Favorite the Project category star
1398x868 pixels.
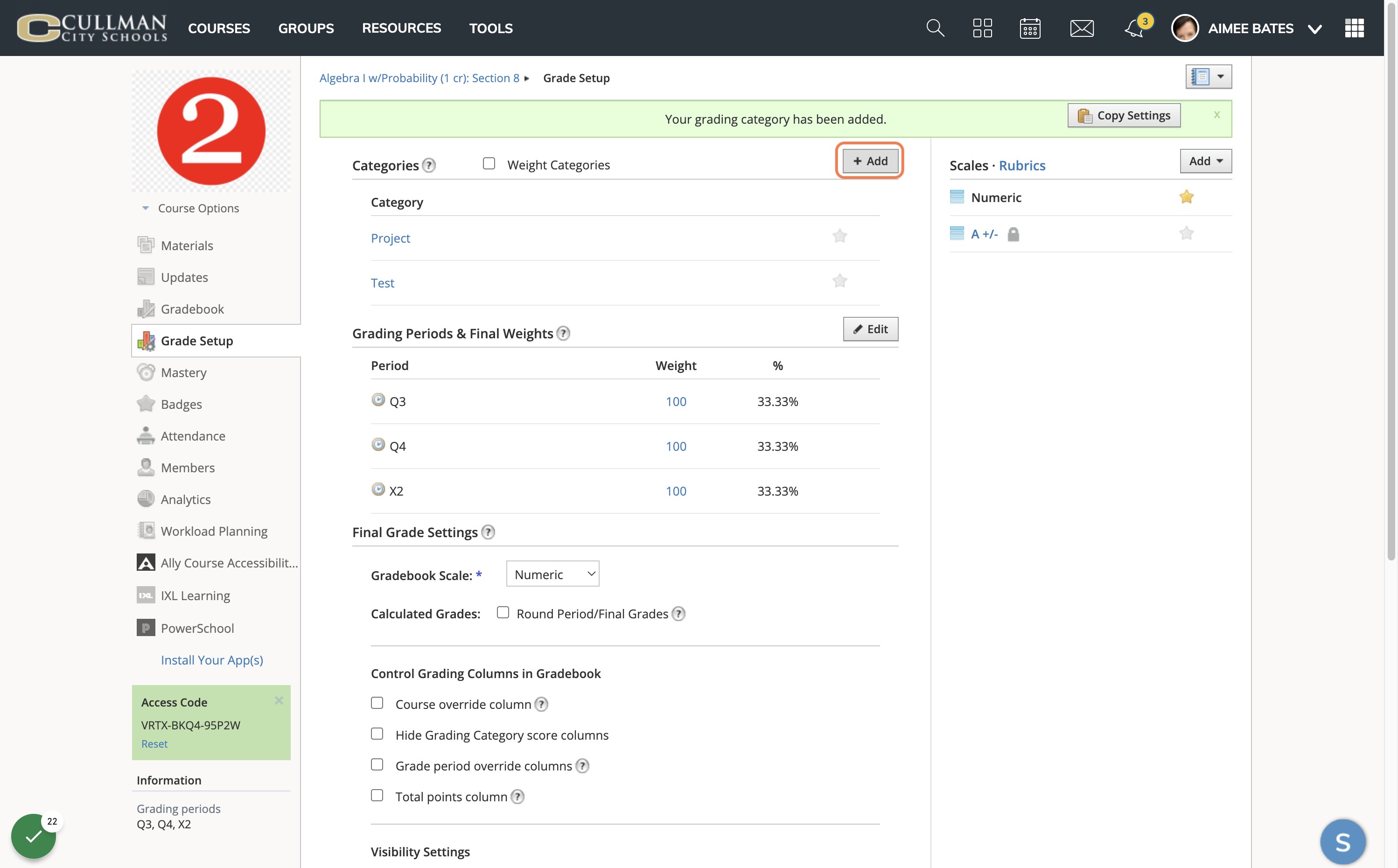(x=839, y=236)
